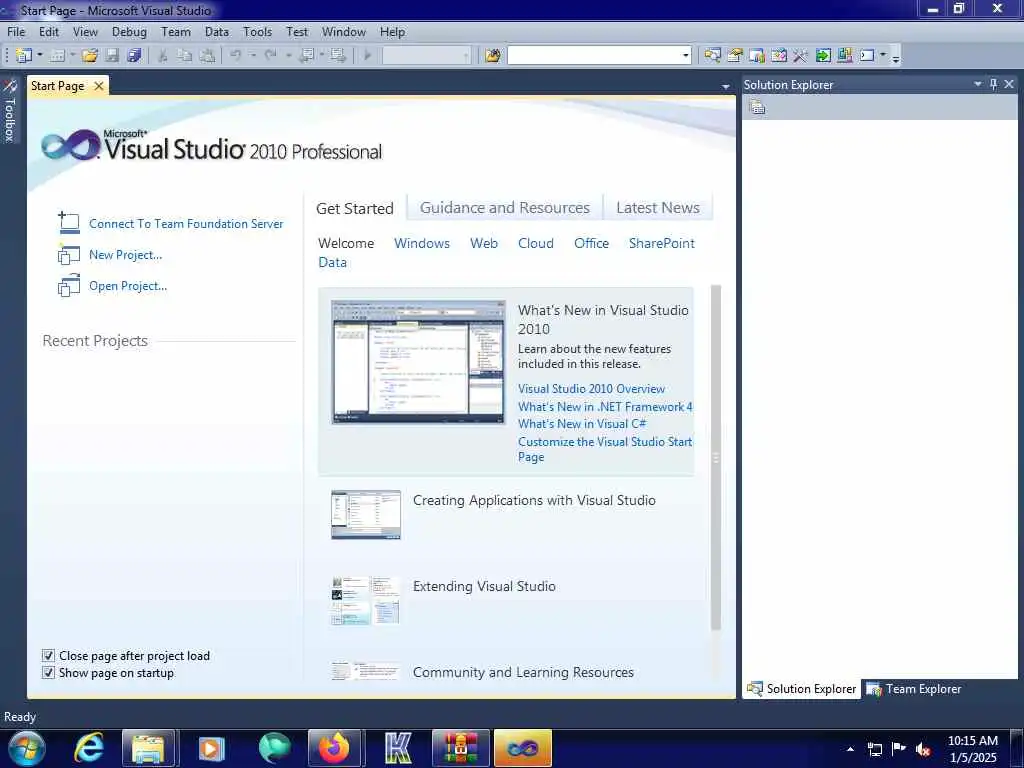Open Toolbox via crossed-tools toolbar icon
This screenshot has height=768, width=1024.
pos(801,56)
